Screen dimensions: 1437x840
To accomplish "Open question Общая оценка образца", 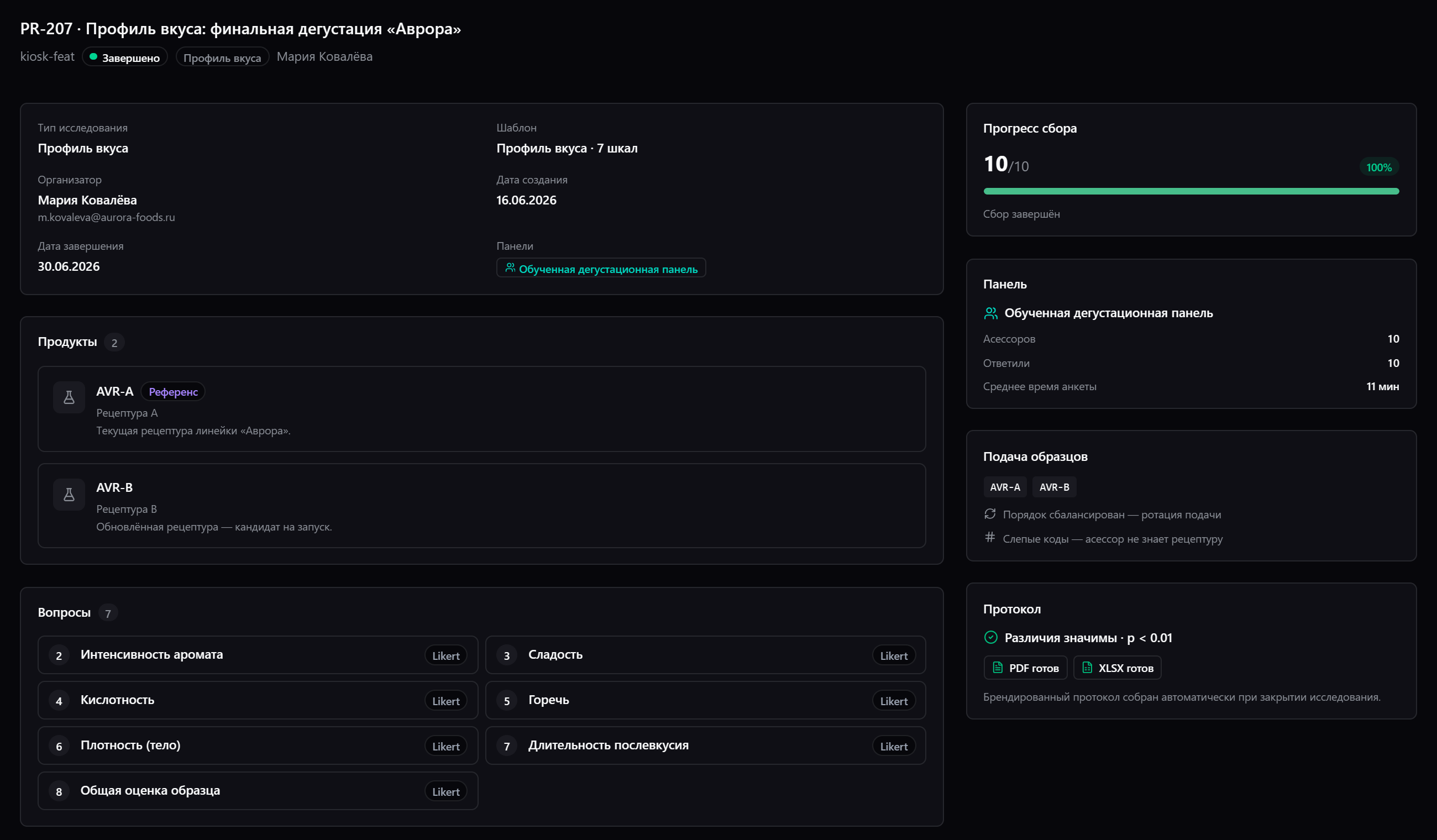I will 258,791.
